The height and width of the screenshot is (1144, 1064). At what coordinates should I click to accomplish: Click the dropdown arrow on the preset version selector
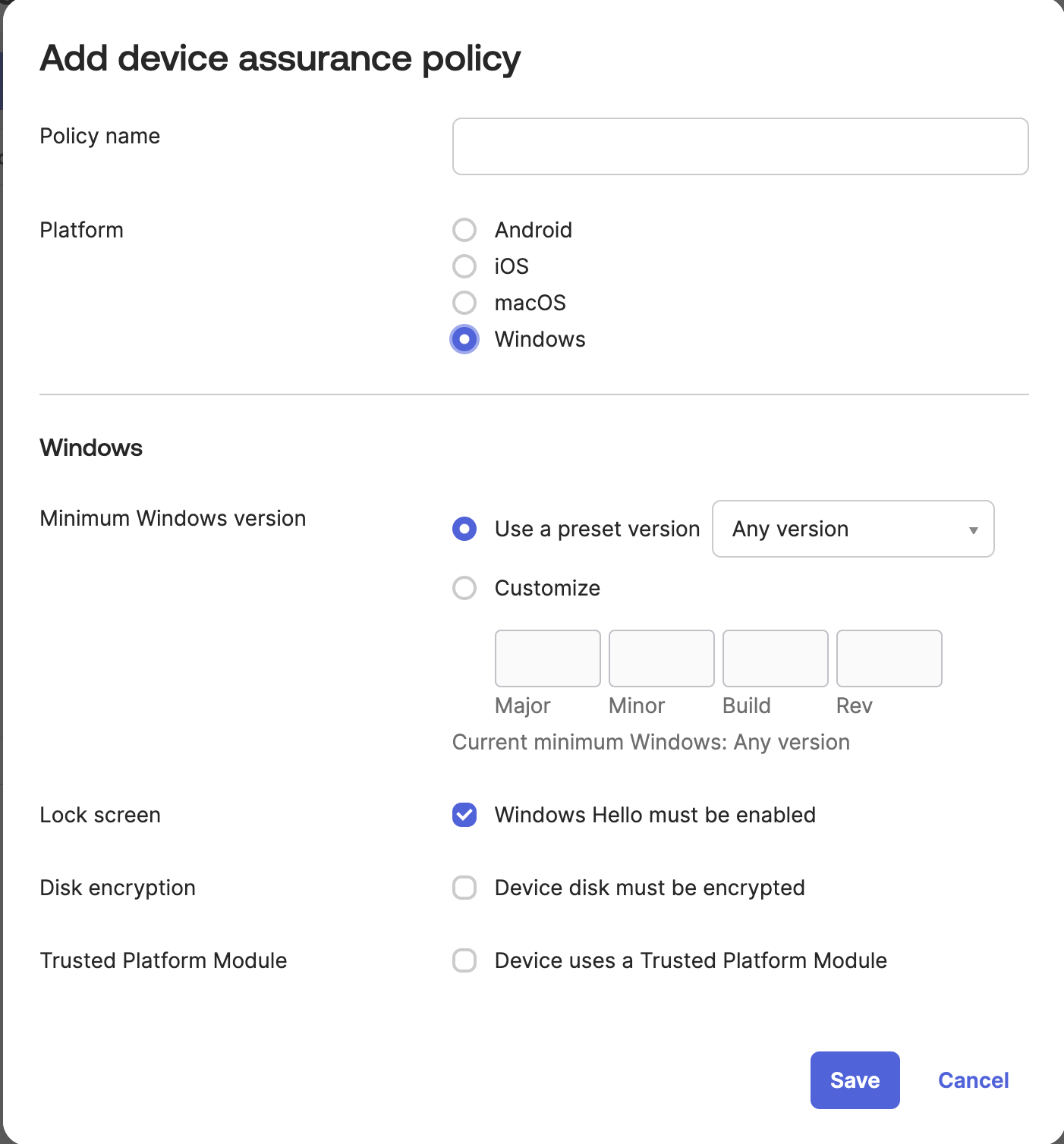click(973, 530)
